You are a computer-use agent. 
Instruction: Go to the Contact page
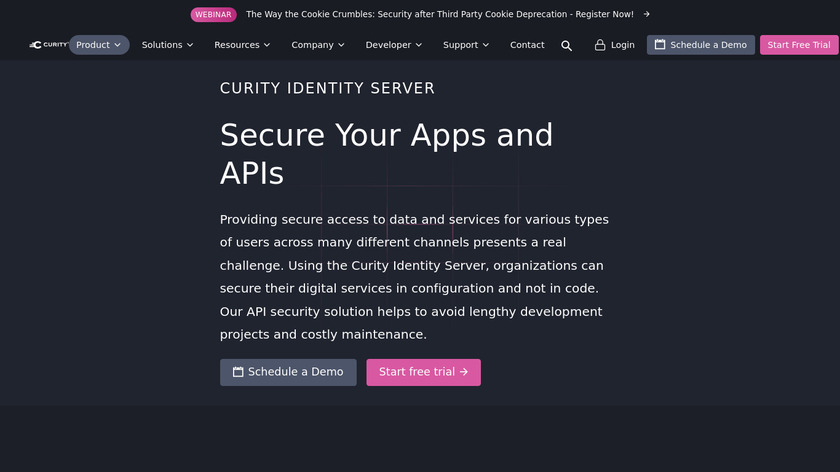527,45
